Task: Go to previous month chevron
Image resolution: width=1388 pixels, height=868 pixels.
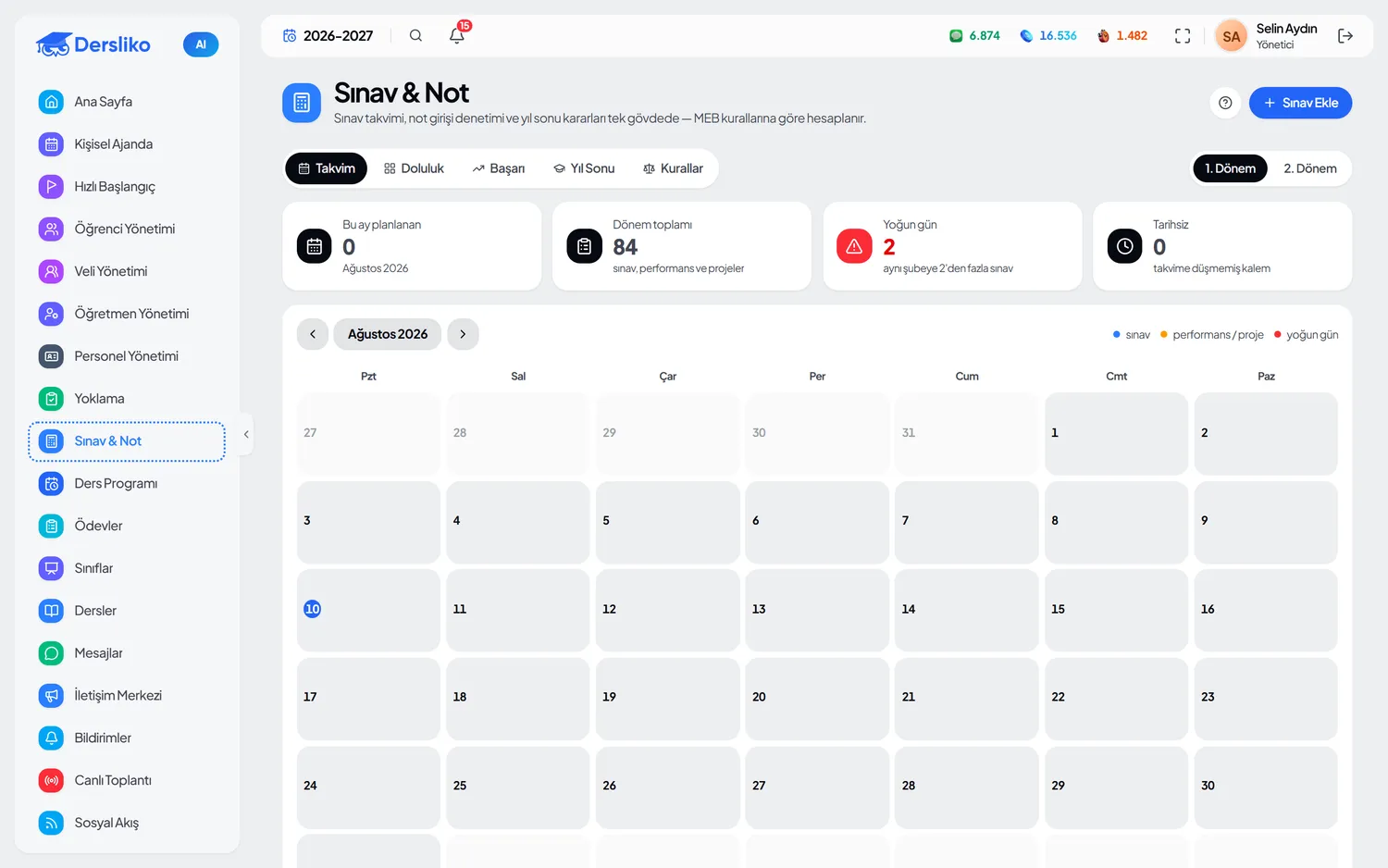Action: click(x=313, y=334)
